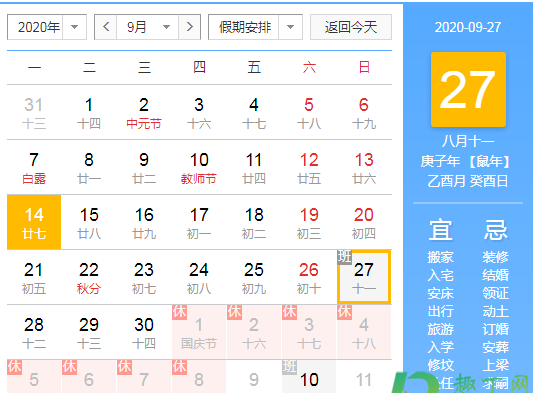Open the 2020年 year dropdown
Image resolution: width=535 pixels, height=393 pixels.
click(47, 27)
